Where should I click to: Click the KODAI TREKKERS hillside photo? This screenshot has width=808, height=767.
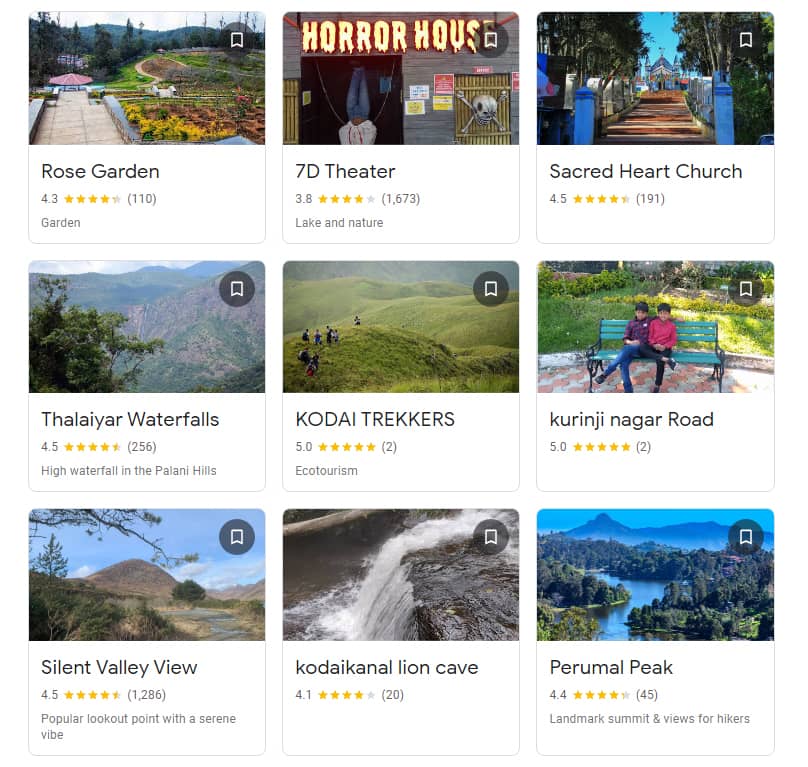pos(401,327)
